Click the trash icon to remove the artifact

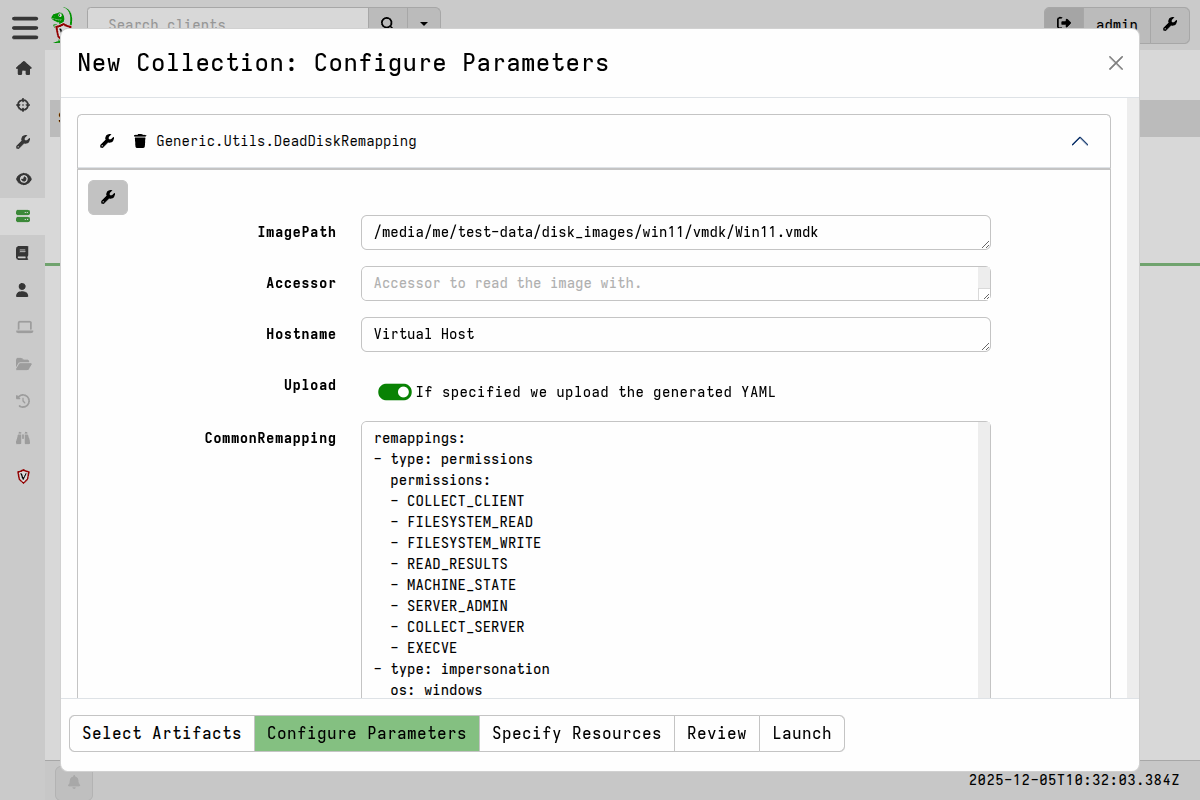[139, 140]
